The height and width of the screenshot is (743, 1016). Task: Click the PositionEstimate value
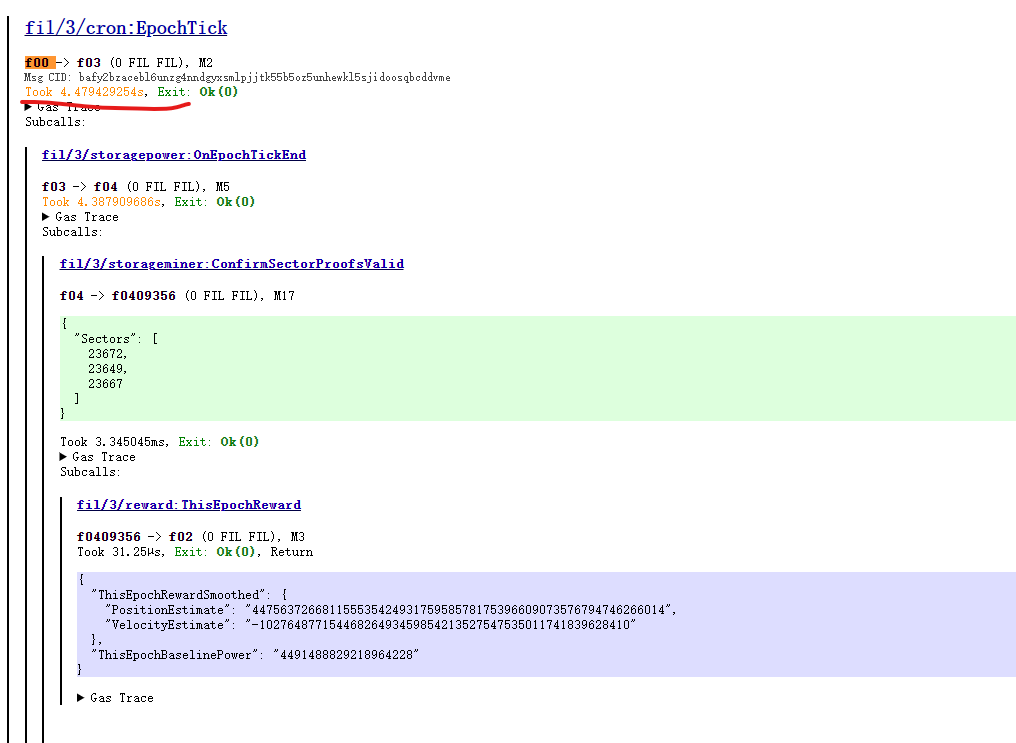pos(459,610)
